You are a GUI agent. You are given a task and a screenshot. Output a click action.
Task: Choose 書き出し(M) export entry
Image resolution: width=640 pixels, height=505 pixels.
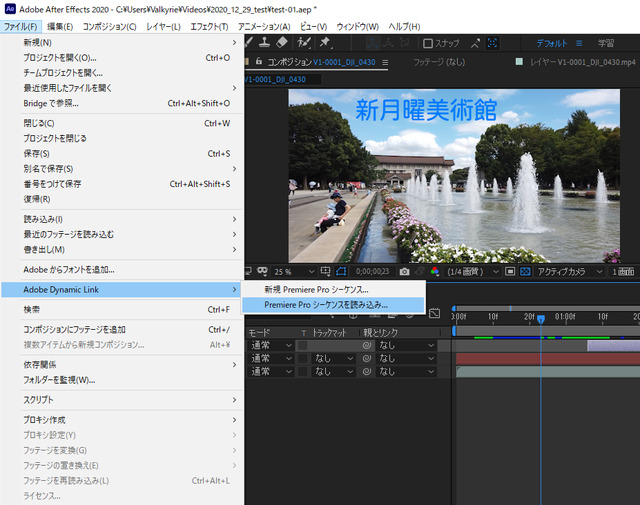pos(122,249)
